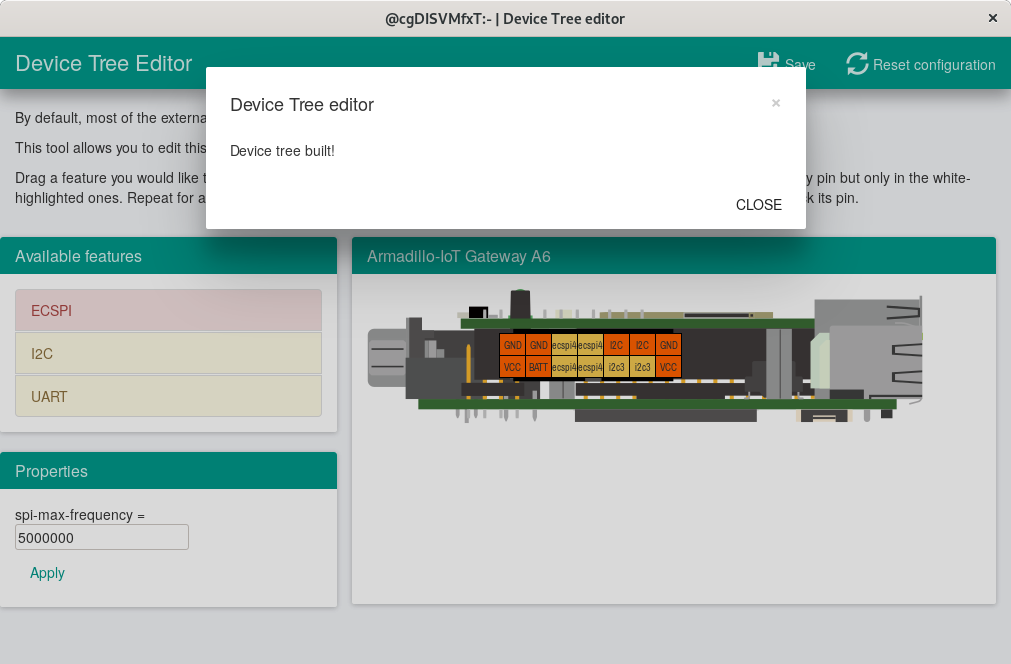Click the I2C pin next to right GND
Image resolution: width=1011 pixels, height=664 pixels.
click(642, 345)
